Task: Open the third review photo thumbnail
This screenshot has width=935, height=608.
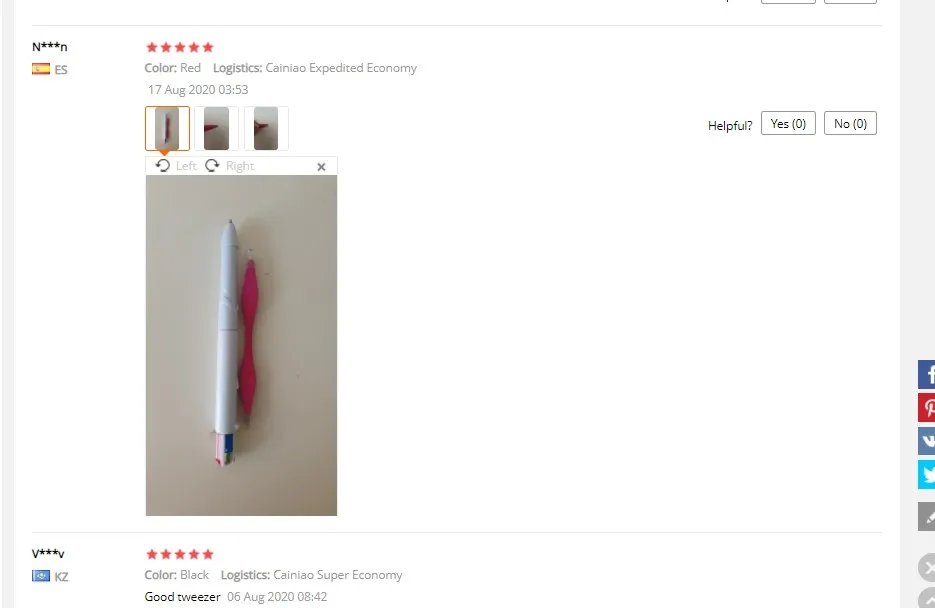Action: 266,128
